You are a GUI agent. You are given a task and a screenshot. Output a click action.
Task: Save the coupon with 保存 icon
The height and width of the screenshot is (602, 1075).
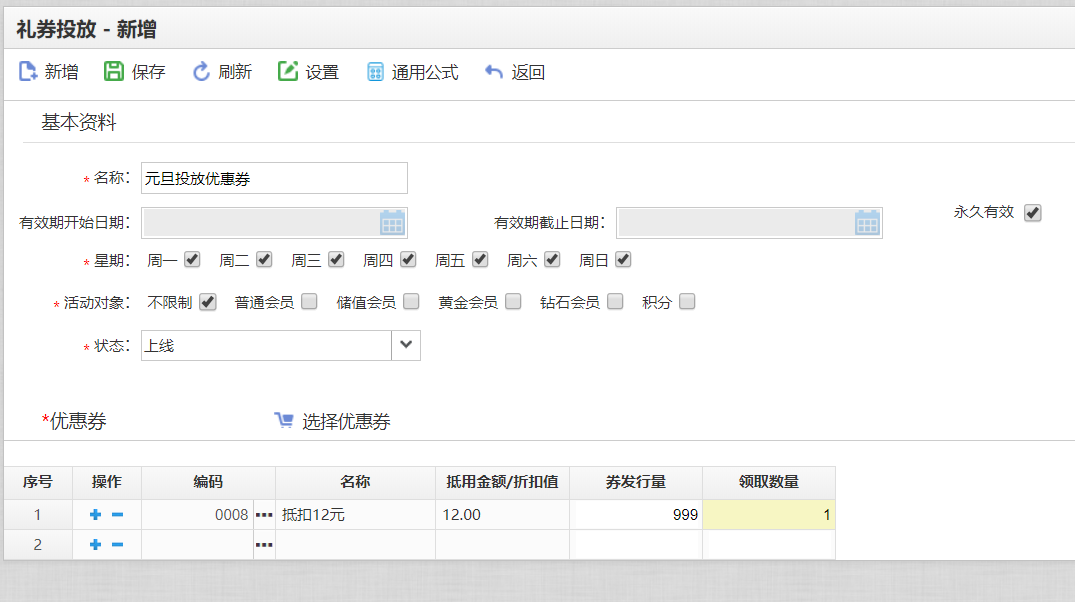click(114, 72)
